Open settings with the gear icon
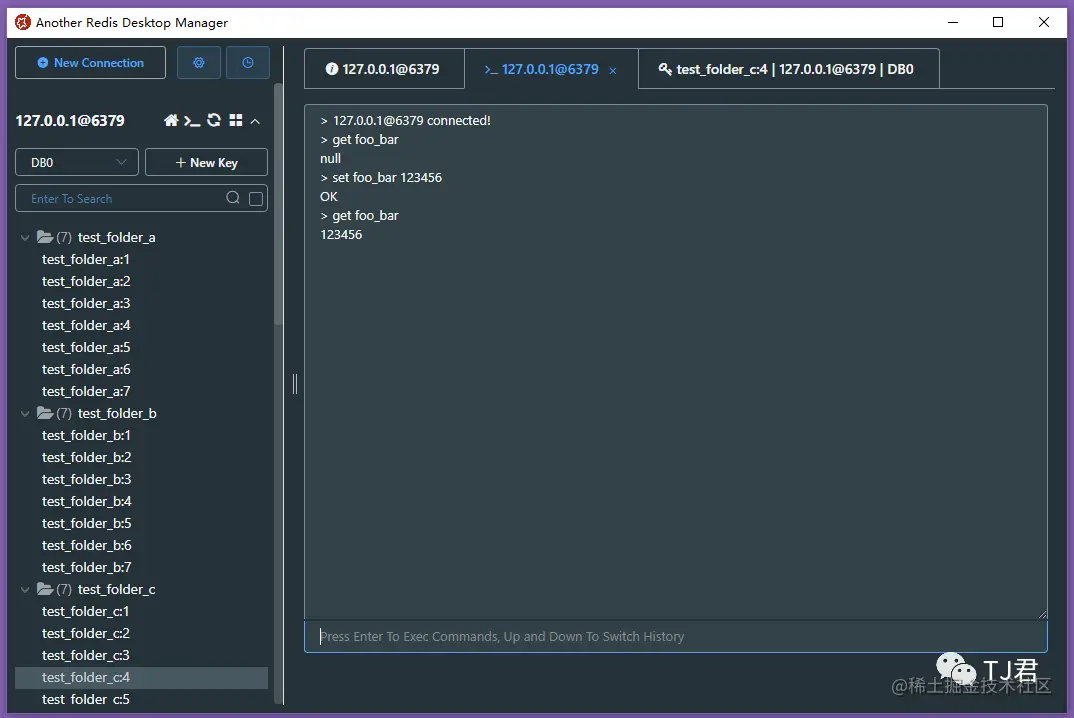This screenshot has height=718, width=1074. pos(199,62)
